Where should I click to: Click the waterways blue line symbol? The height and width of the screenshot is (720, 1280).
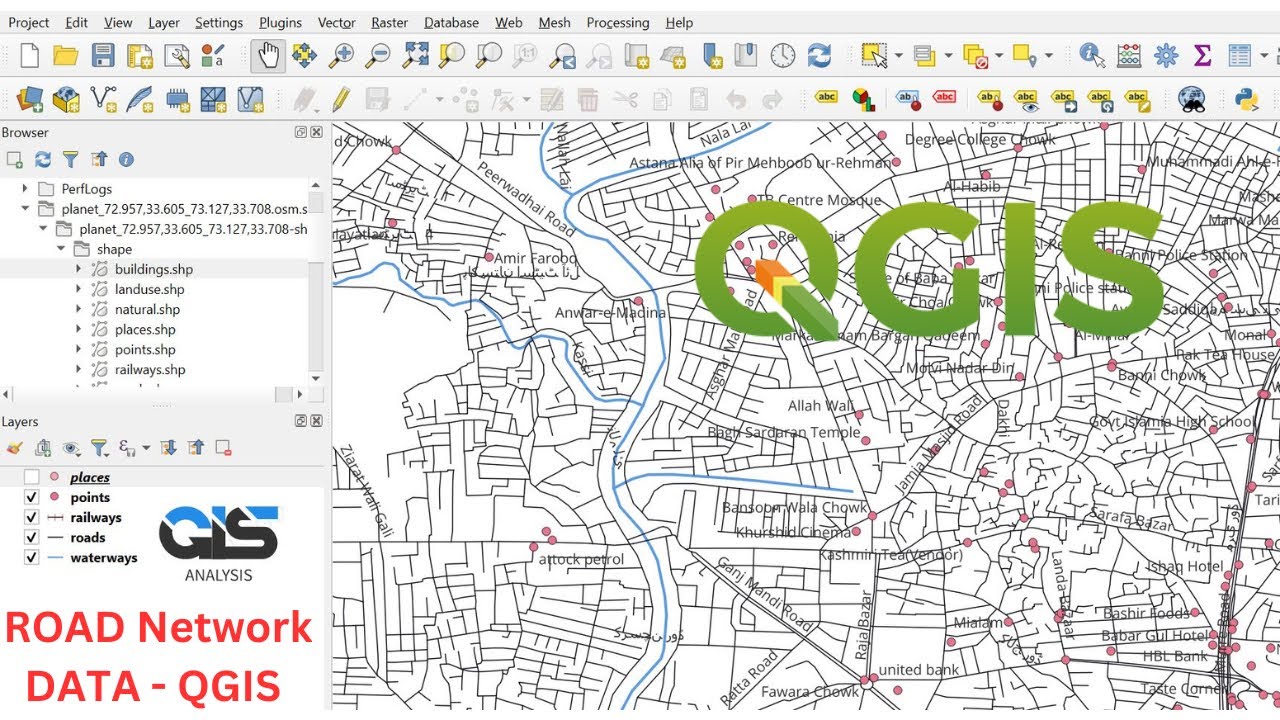pyautogui.click(x=54, y=557)
